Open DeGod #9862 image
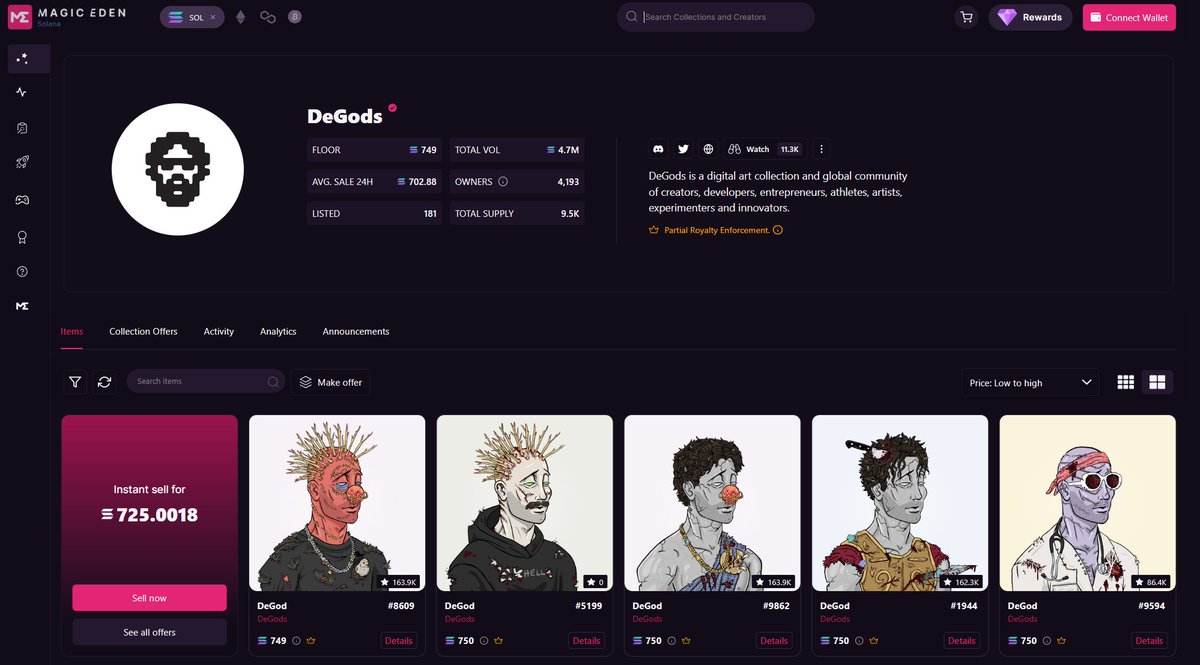1200x665 pixels. [712, 503]
